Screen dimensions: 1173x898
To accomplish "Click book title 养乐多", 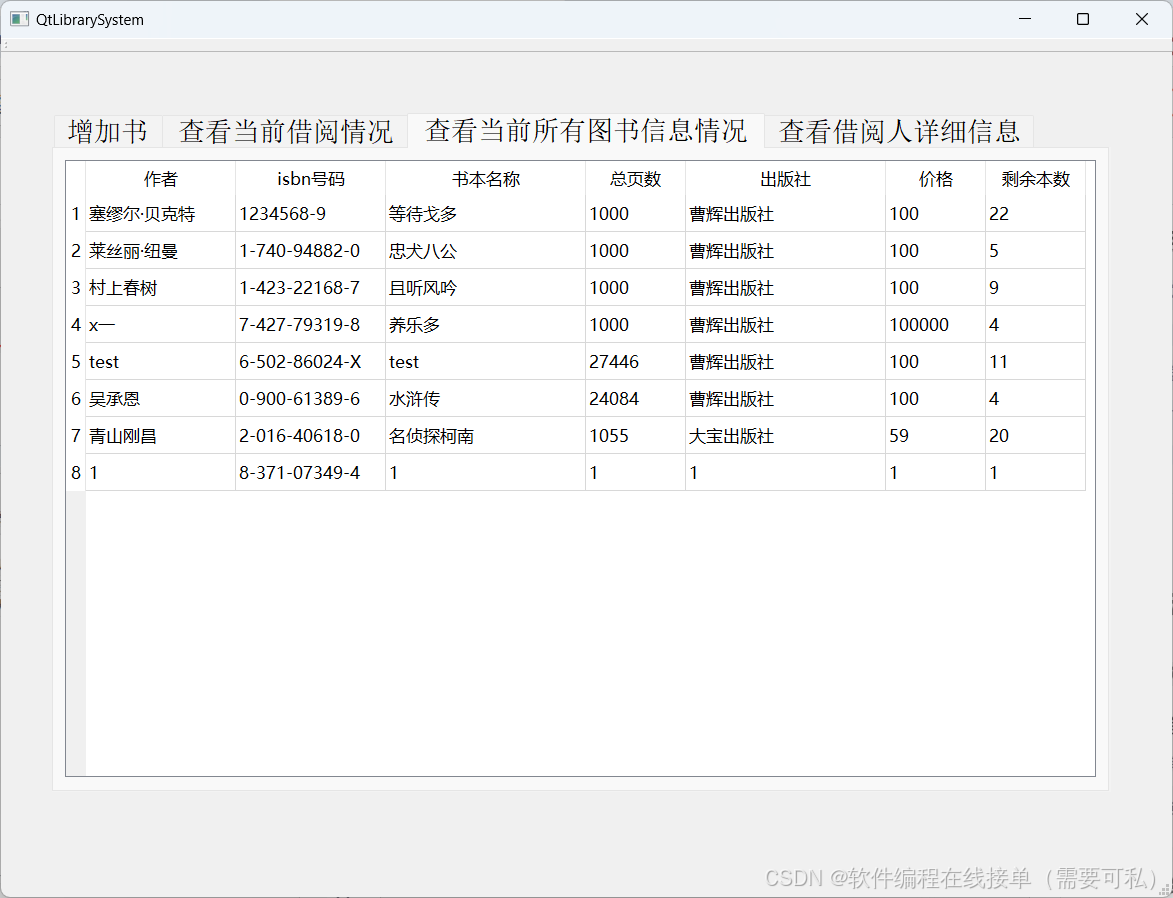I will tap(486, 325).
